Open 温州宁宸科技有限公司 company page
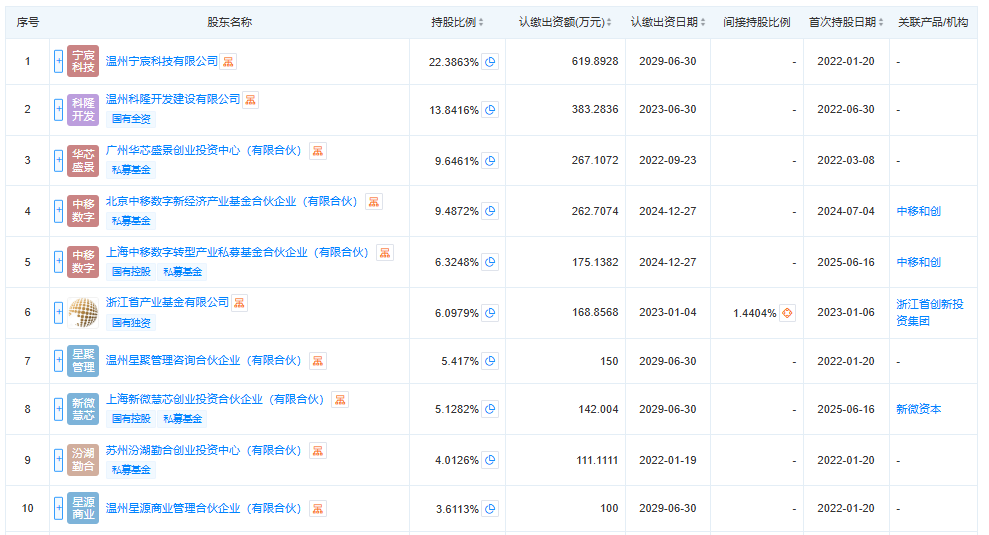Screen dimensions: 989x535 [161, 61]
